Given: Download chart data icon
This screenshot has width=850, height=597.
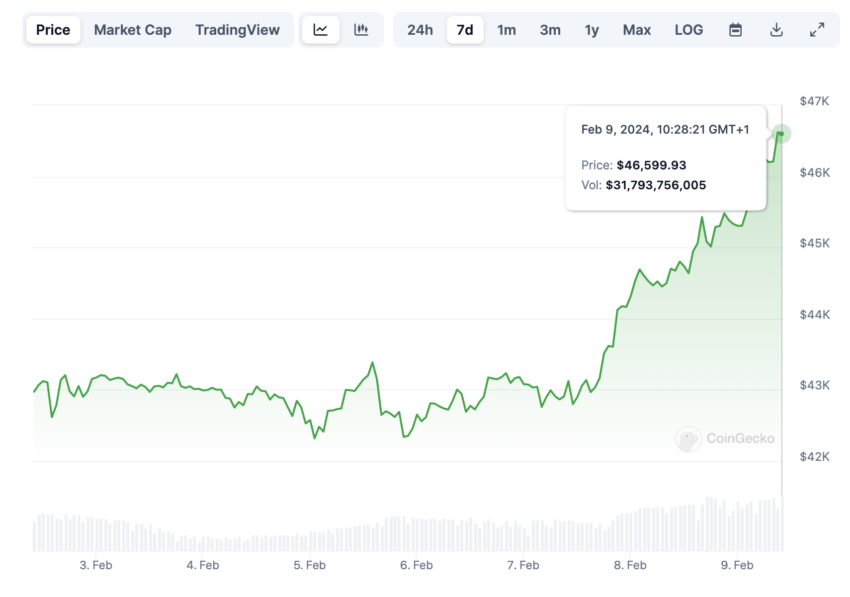Looking at the screenshot, I should [776, 30].
